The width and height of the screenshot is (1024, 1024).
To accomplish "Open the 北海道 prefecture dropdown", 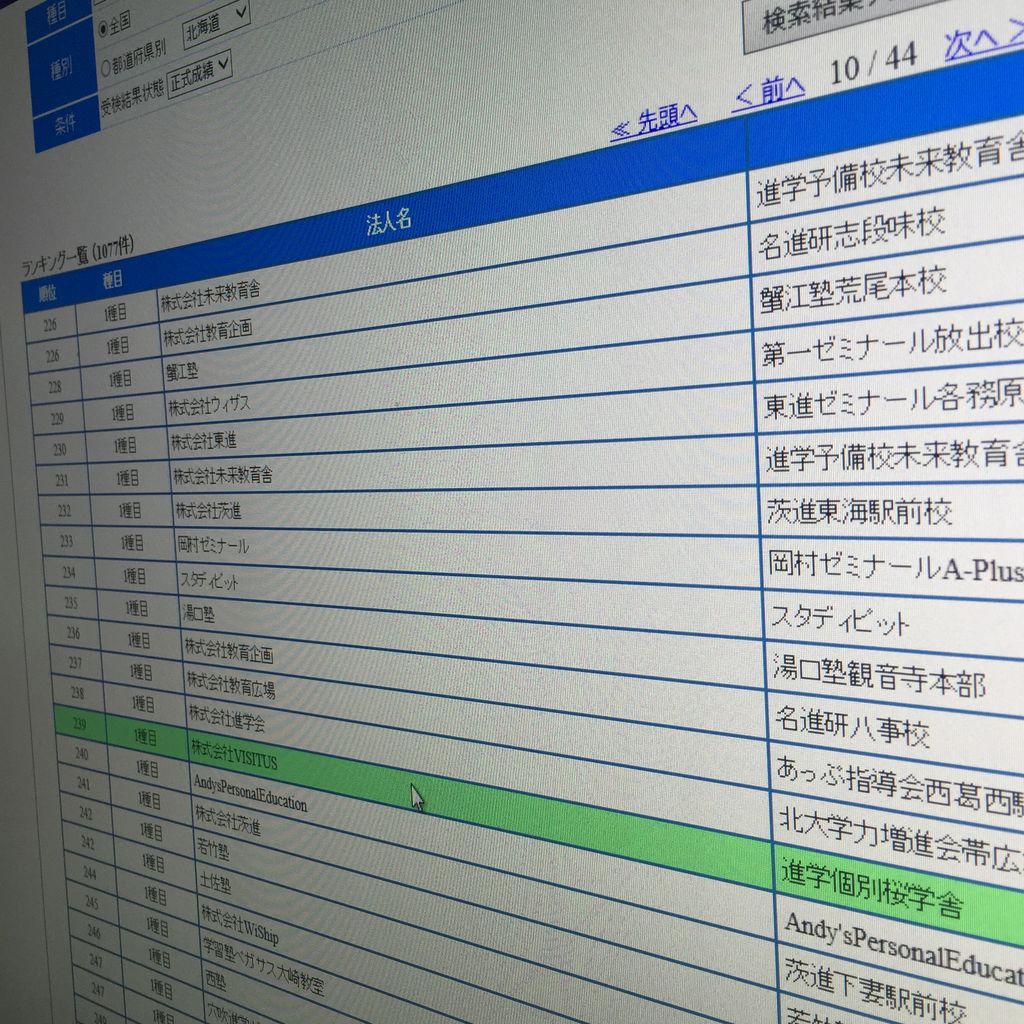I will tap(216, 24).
